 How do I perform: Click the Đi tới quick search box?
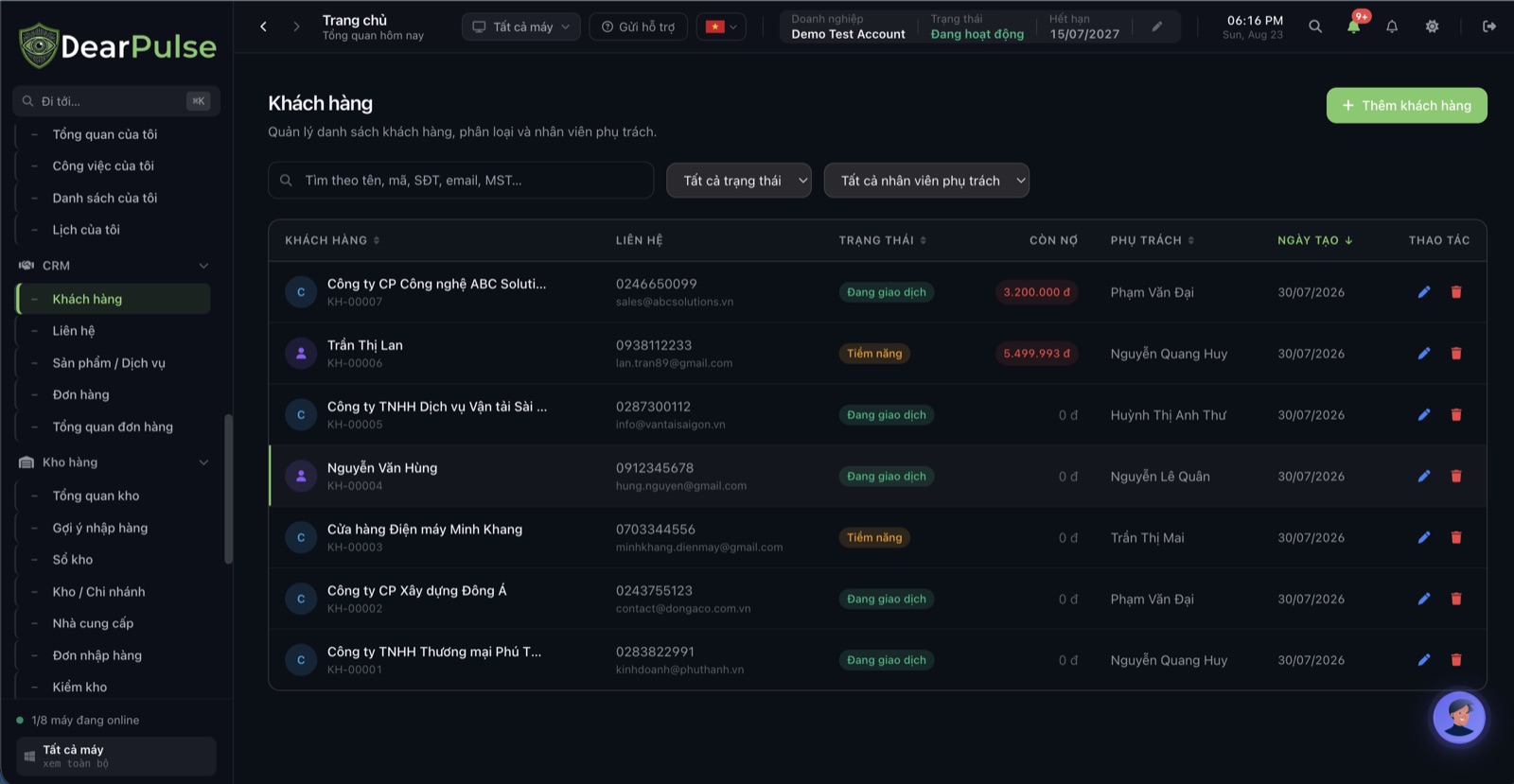[116, 101]
